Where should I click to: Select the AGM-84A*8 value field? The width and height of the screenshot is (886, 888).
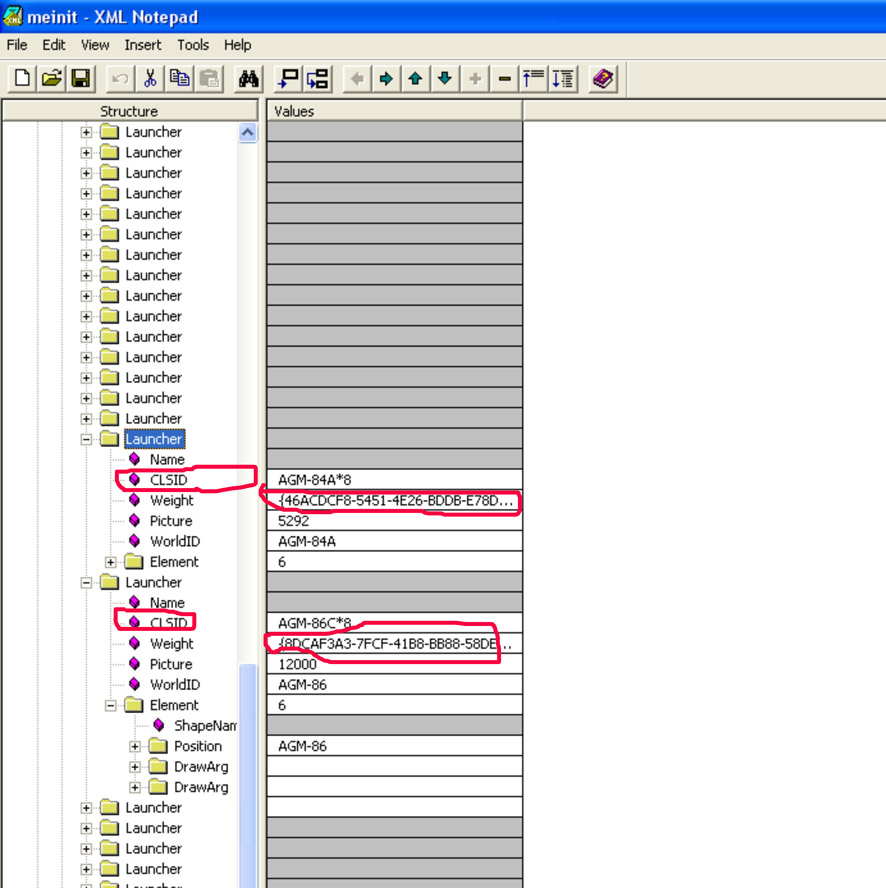(394, 480)
